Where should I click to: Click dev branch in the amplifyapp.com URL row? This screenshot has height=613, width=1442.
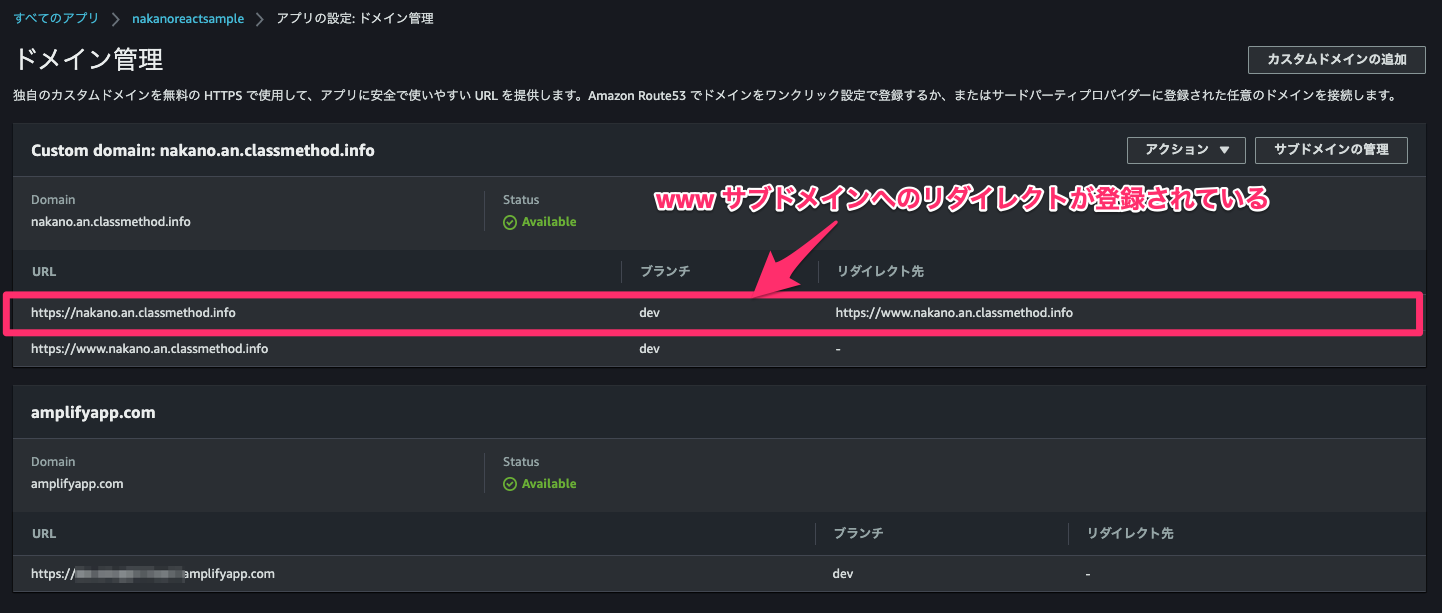[842, 574]
